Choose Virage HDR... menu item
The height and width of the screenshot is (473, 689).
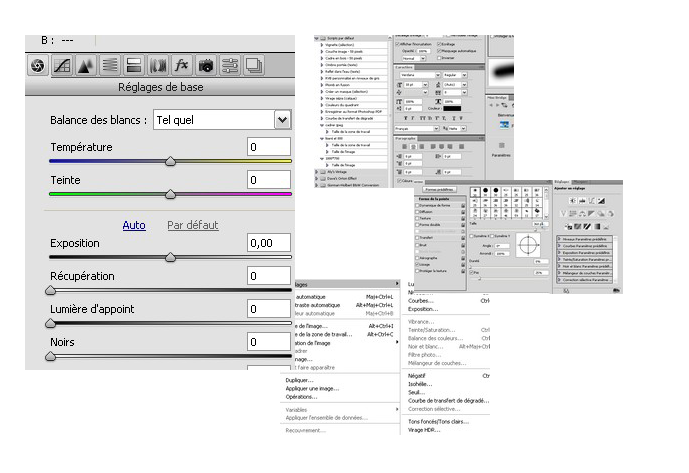coord(424,430)
